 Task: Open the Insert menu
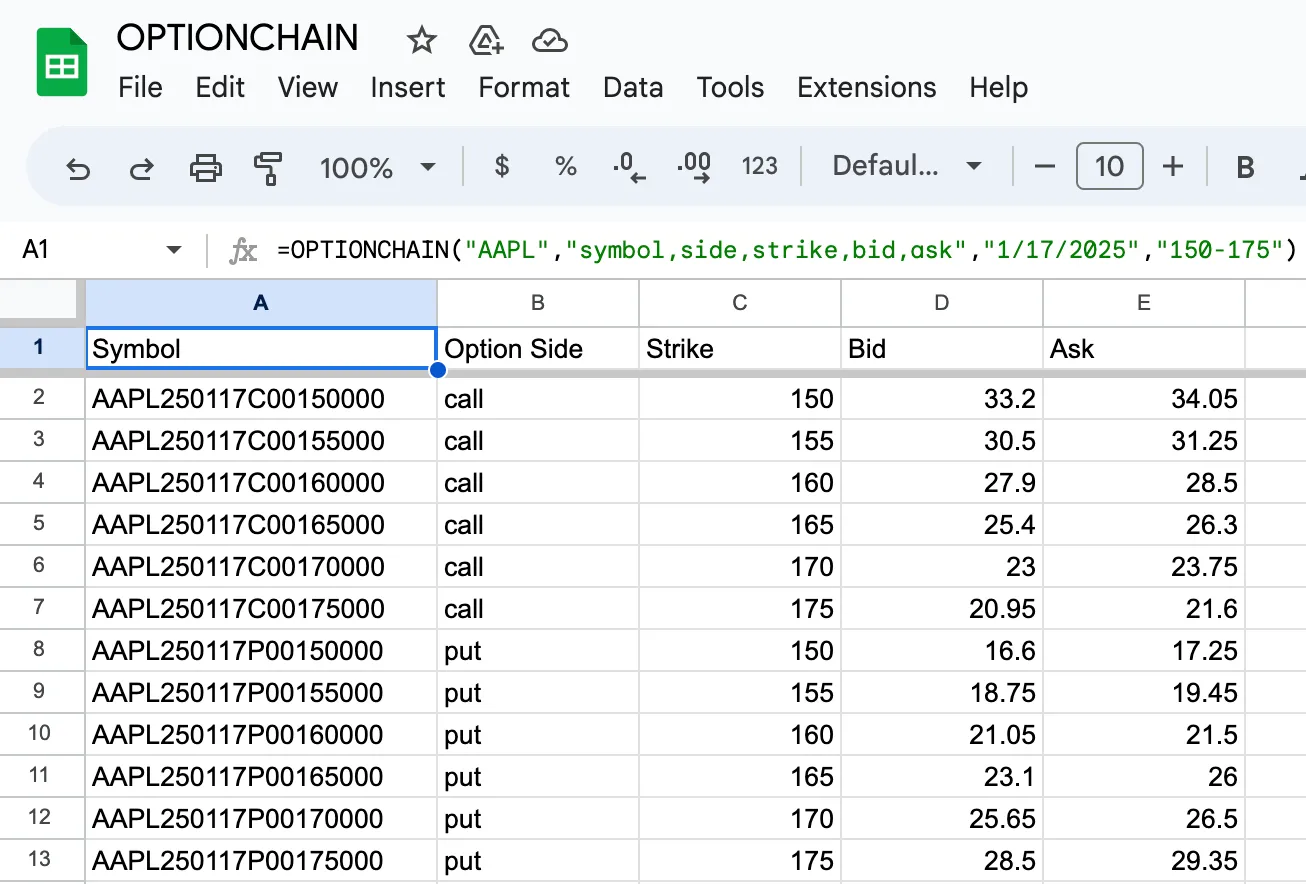point(408,87)
